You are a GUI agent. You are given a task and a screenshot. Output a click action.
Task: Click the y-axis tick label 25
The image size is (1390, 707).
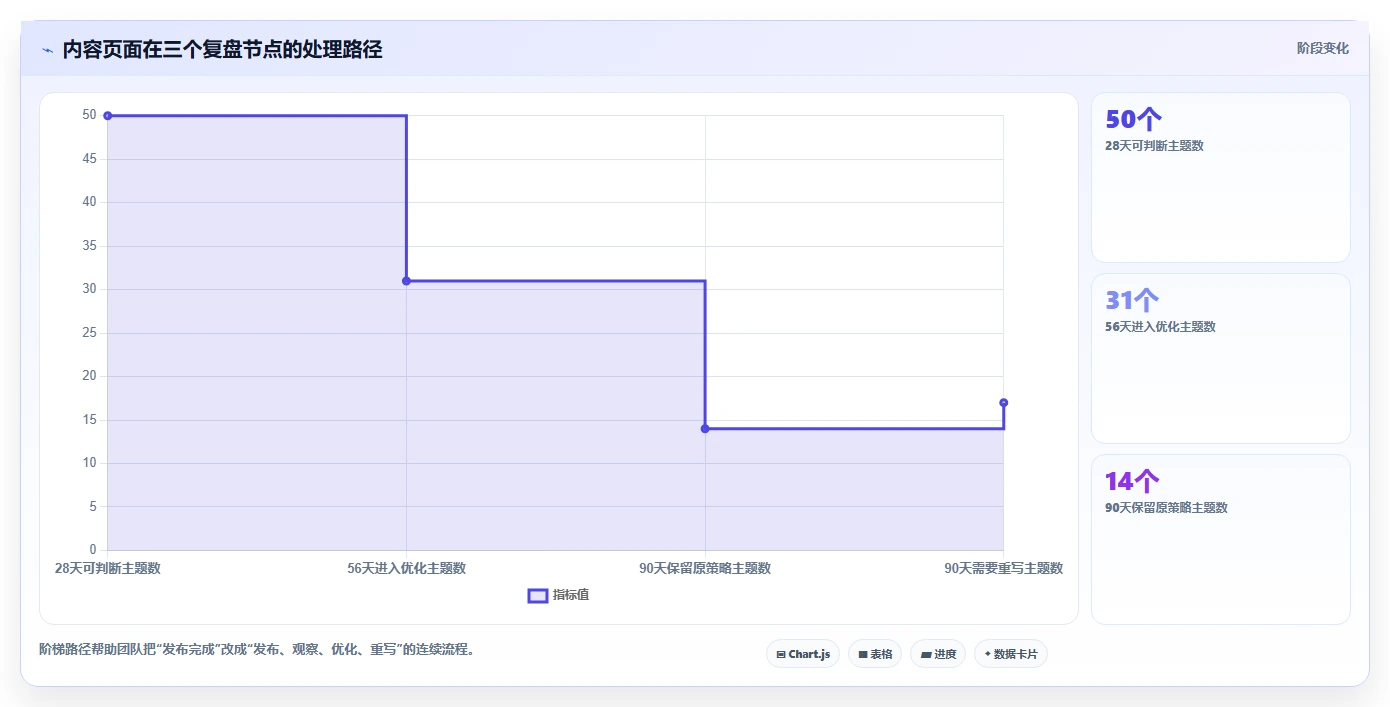point(90,333)
